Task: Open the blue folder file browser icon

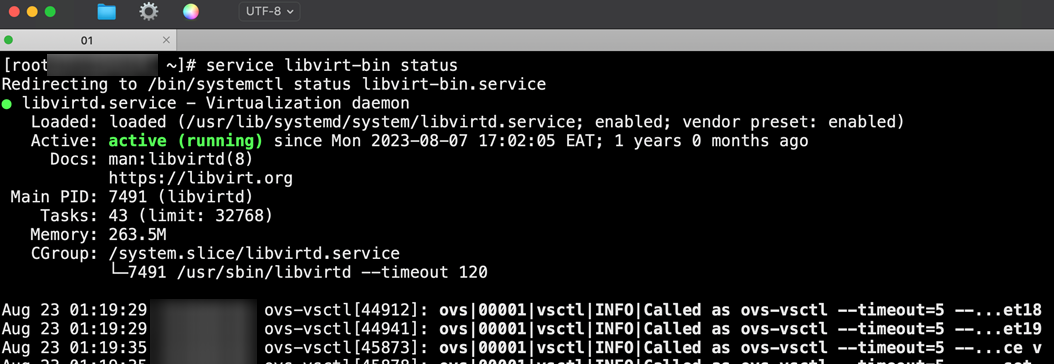Action: click(x=106, y=11)
